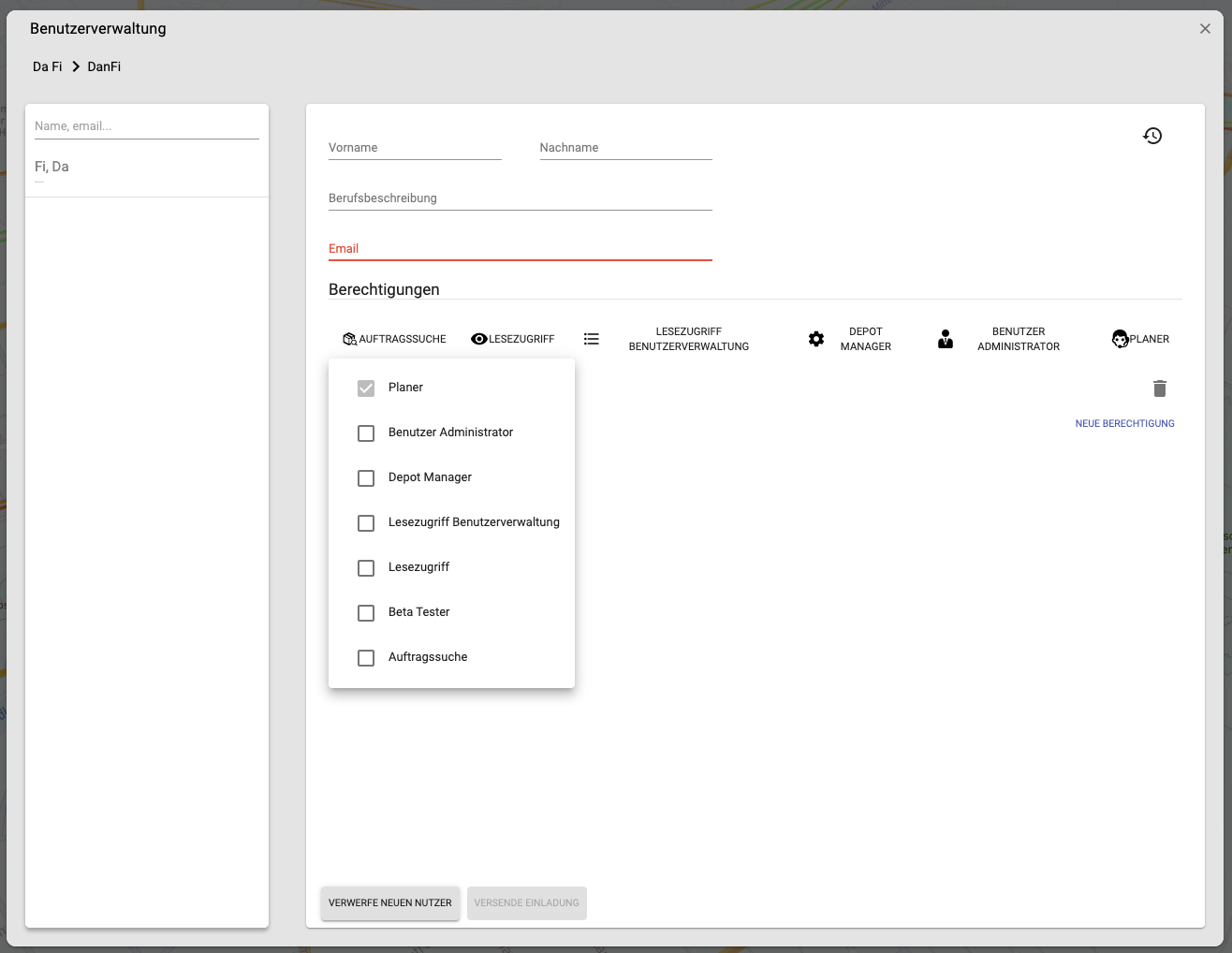Check the Benutzer Administrator checkbox
This screenshot has width=1232, height=953.
point(366,433)
